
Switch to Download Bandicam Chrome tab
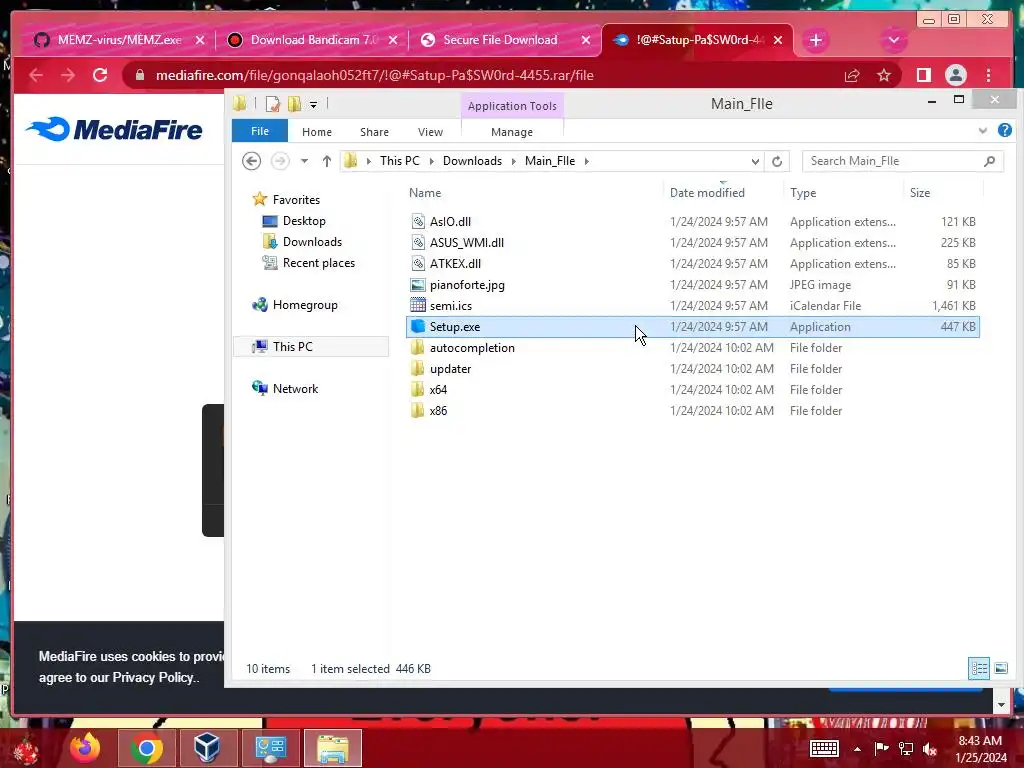(313, 40)
